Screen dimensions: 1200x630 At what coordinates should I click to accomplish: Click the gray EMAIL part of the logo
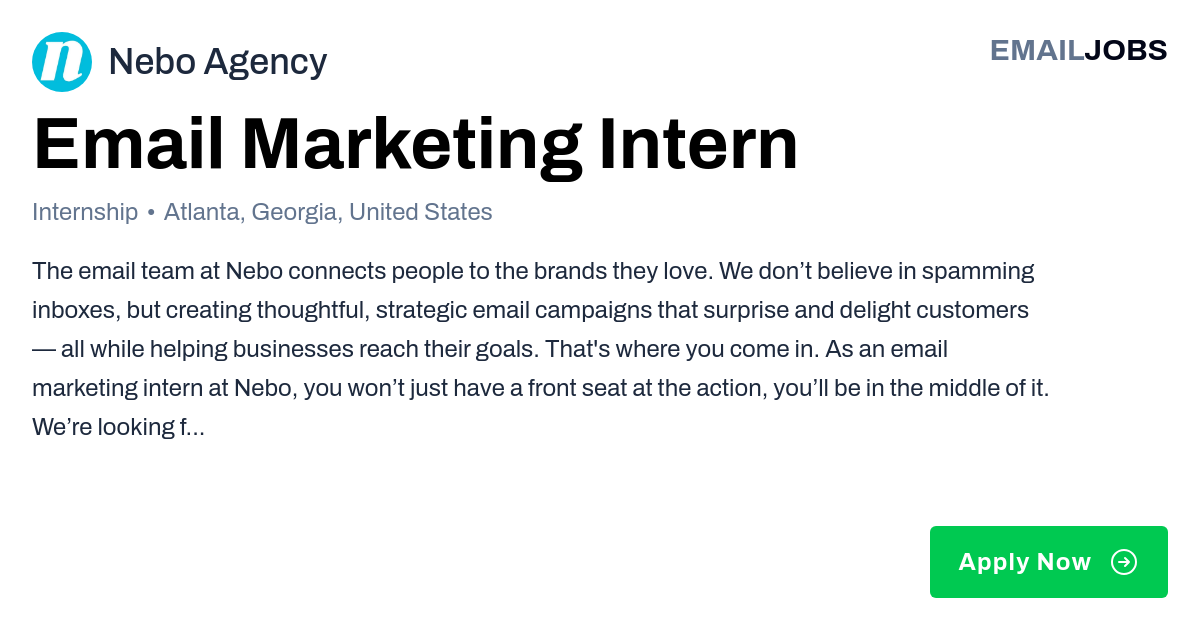pos(1037,50)
